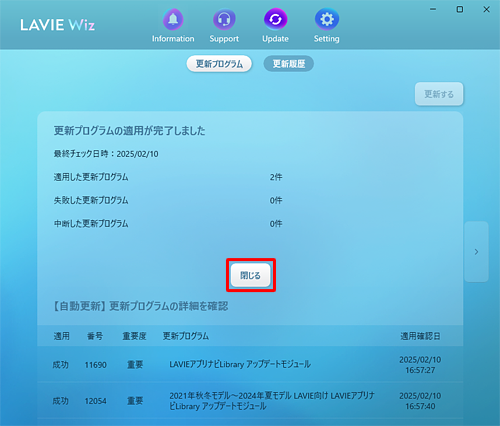Click 重要 level for update 11690
This screenshot has height=426, width=500.
click(135, 365)
